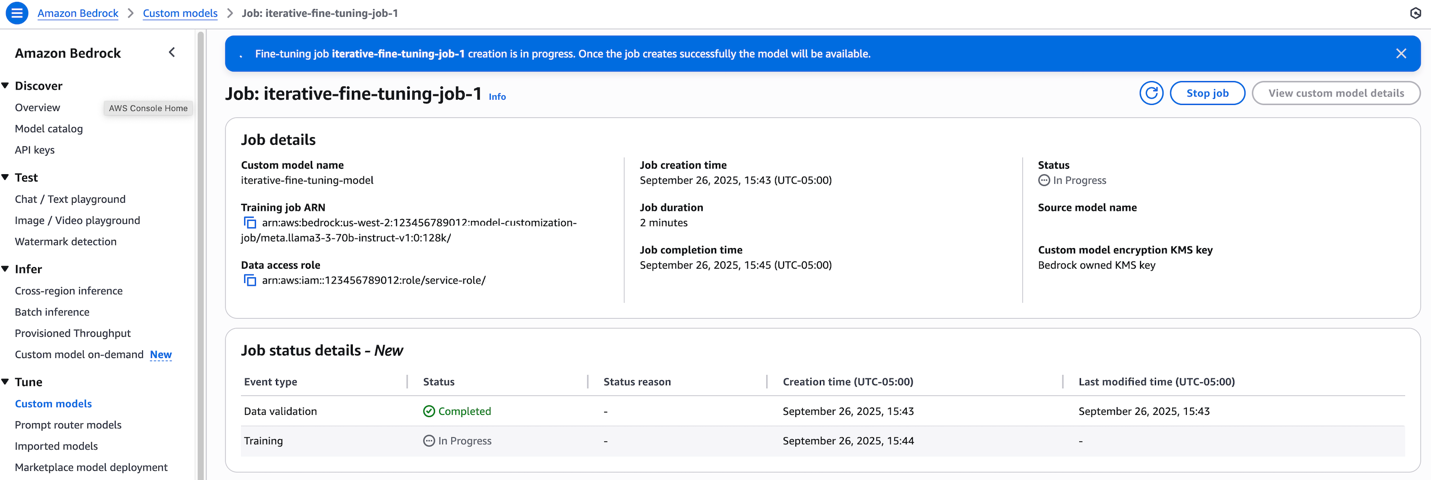This screenshot has width=1431, height=480.
Task: Select Chat / Text playground menu item
Action: pos(70,199)
